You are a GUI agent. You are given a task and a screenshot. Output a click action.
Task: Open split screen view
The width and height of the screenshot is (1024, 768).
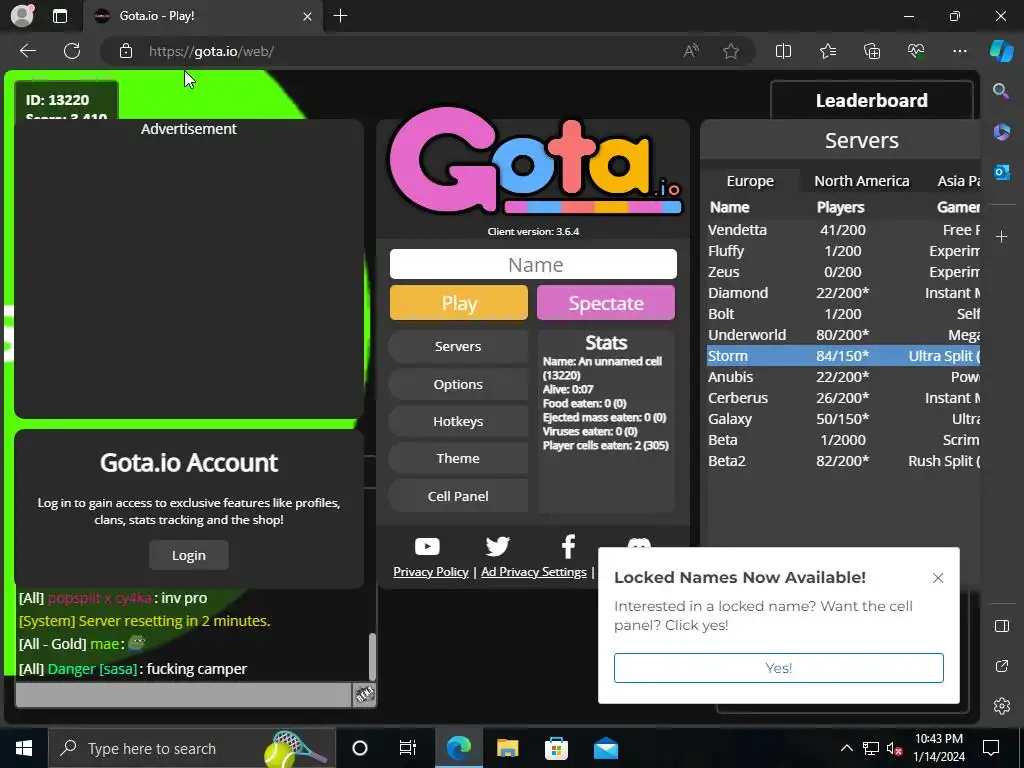pos(783,51)
